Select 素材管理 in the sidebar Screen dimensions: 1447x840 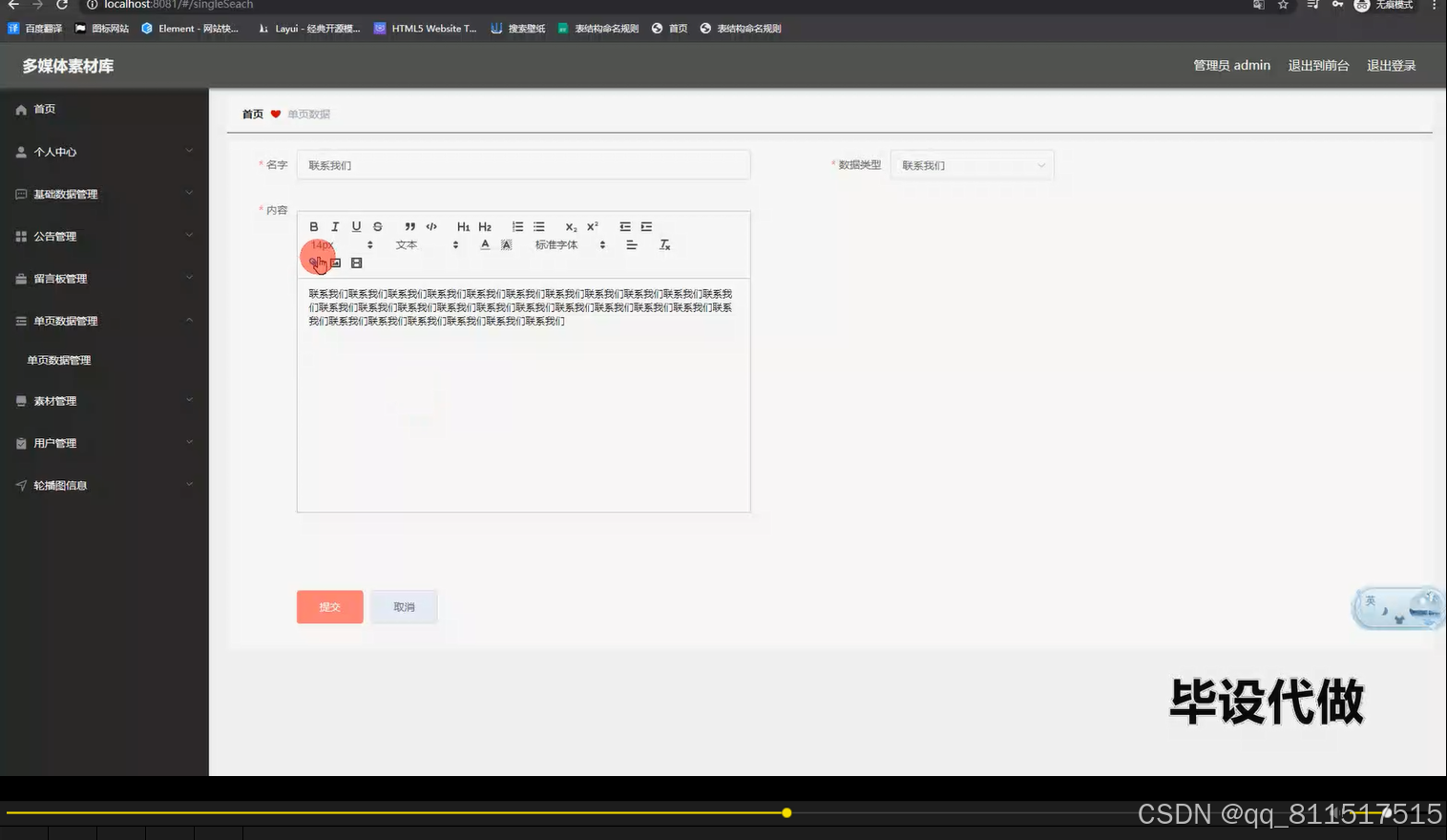coord(103,400)
